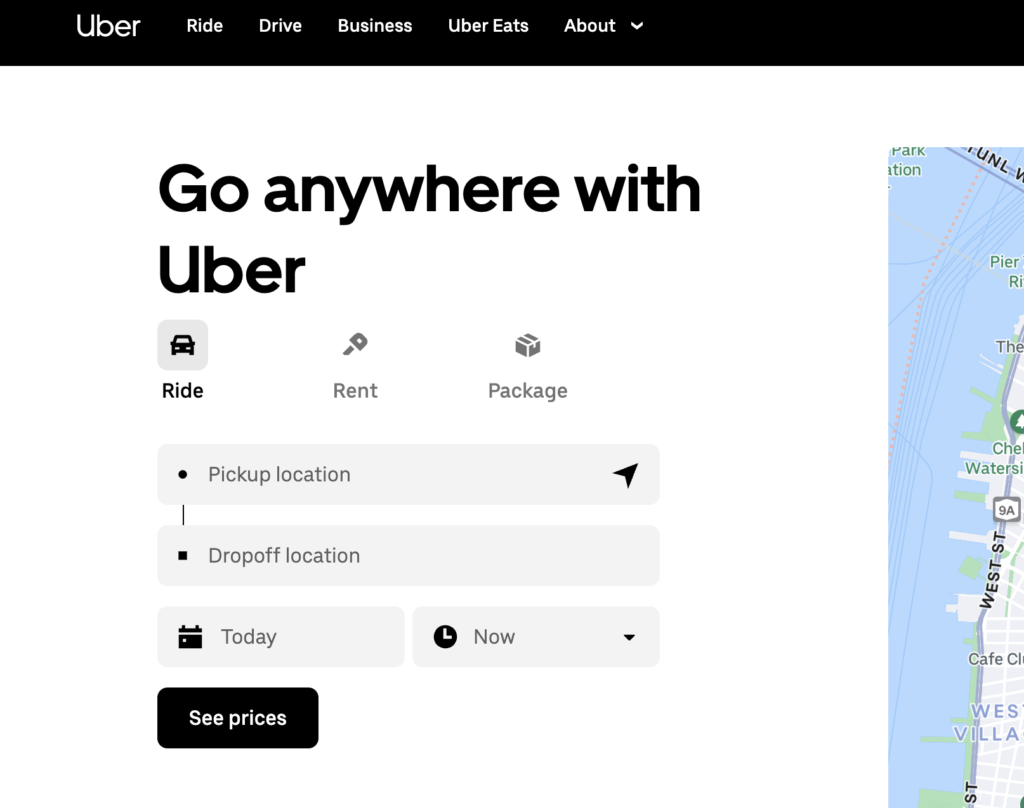
Task: Click the Uber logo in the header
Action: 108,26
